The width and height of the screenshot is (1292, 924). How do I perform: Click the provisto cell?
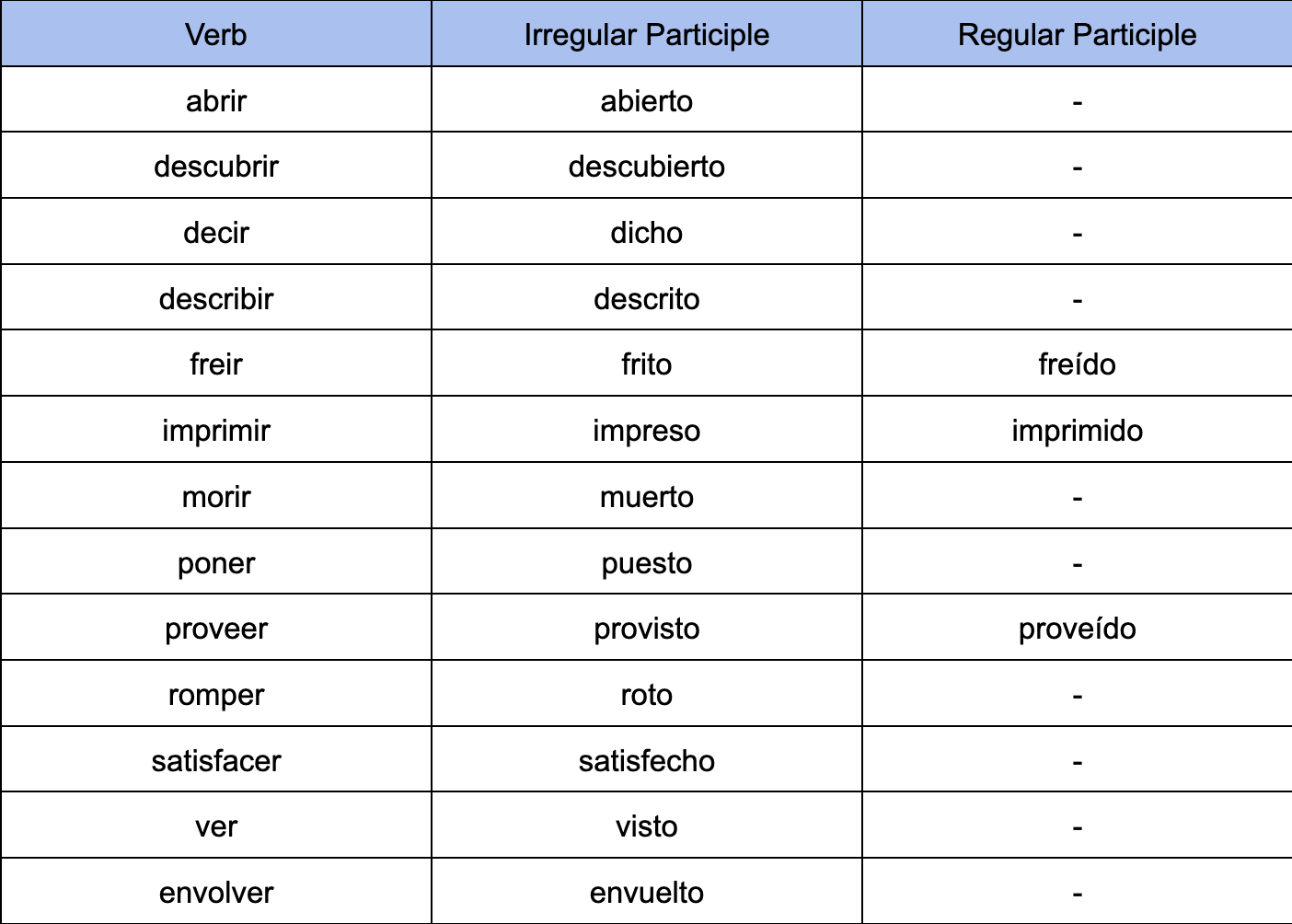click(x=646, y=629)
